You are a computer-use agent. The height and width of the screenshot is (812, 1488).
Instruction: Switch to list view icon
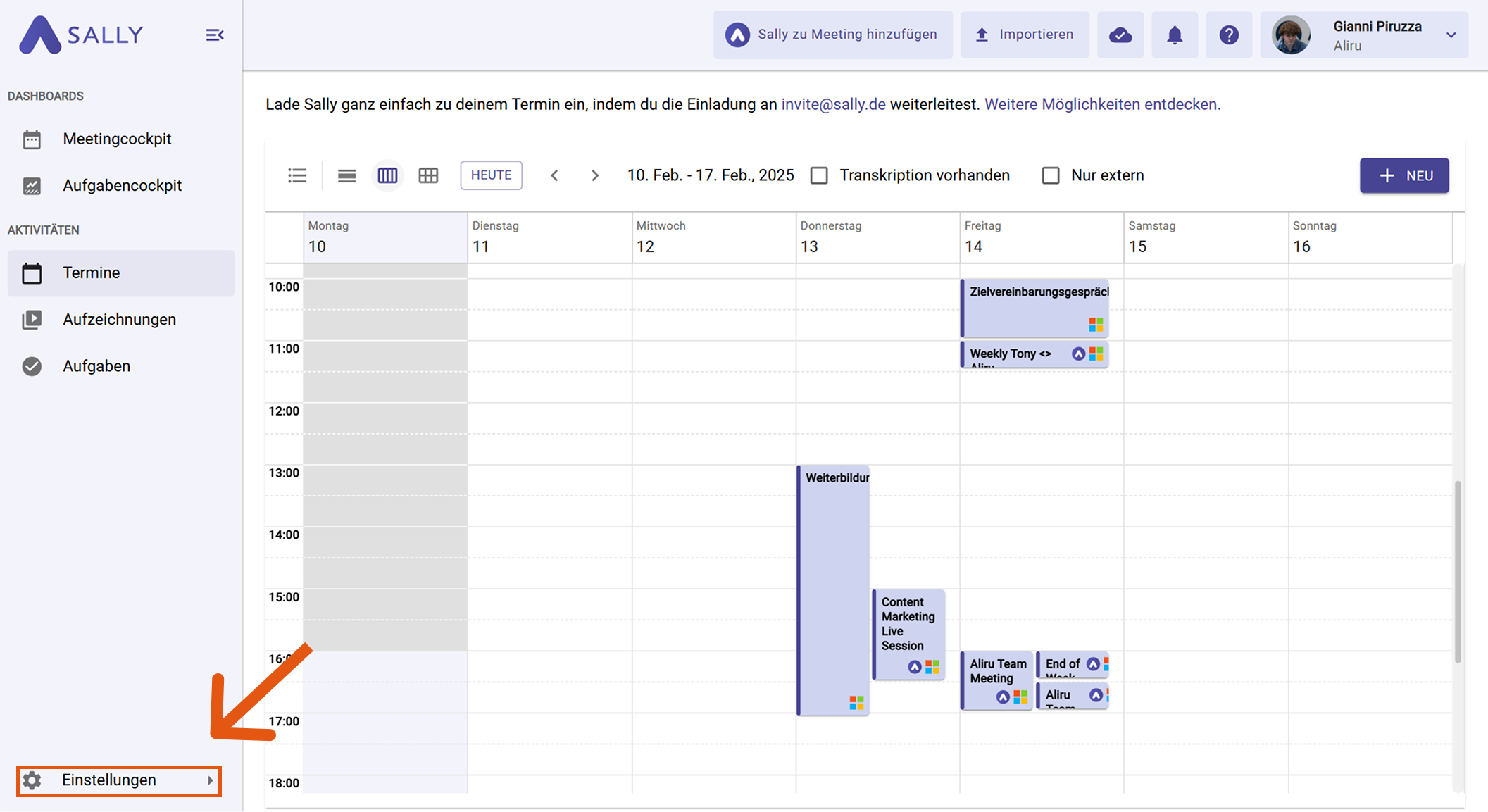tap(297, 175)
